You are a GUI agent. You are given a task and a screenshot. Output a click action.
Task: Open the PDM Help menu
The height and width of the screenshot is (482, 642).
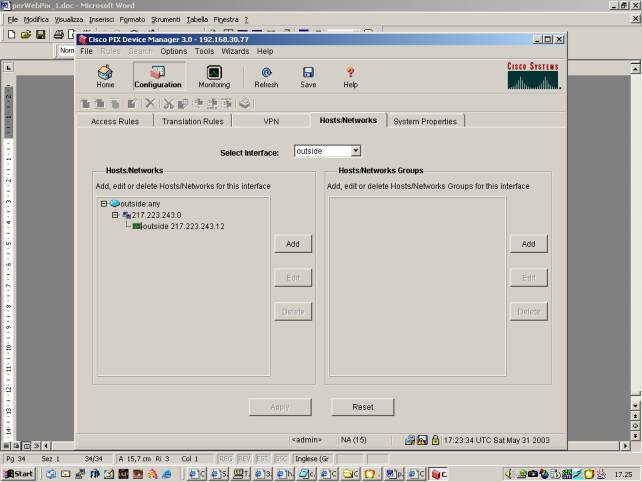(x=265, y=51)
